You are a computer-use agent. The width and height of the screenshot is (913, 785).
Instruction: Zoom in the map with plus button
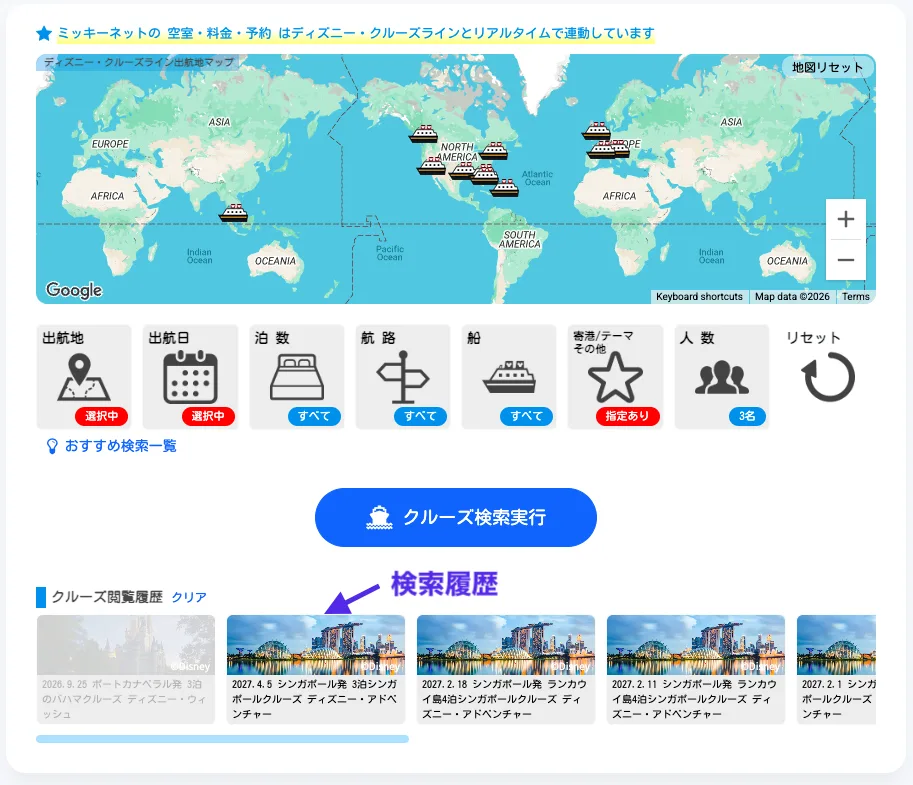click(845, 219)
